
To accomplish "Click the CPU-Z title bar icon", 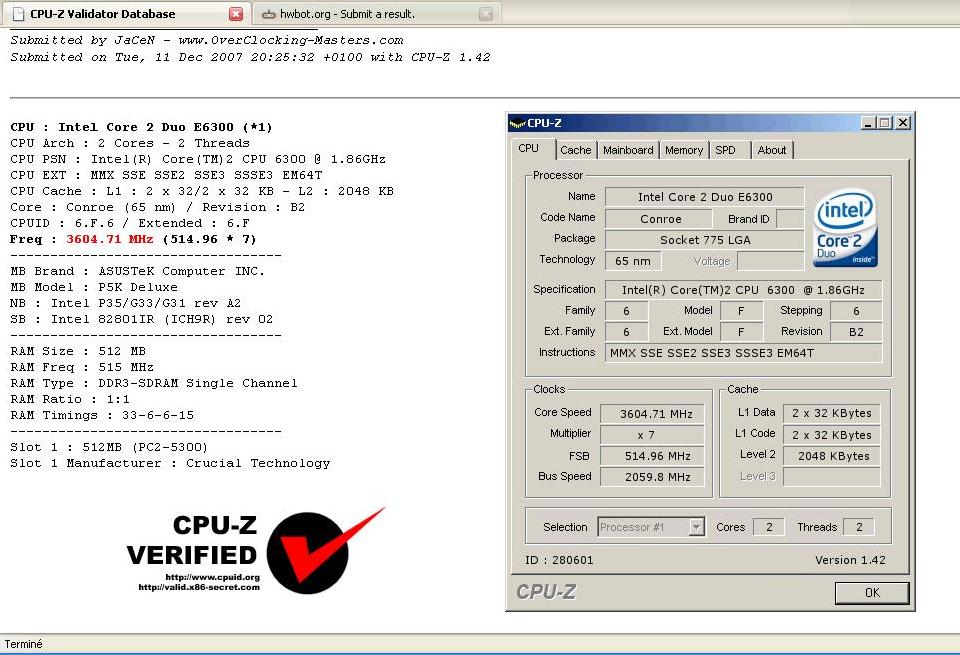I will (x=517, y=123).
